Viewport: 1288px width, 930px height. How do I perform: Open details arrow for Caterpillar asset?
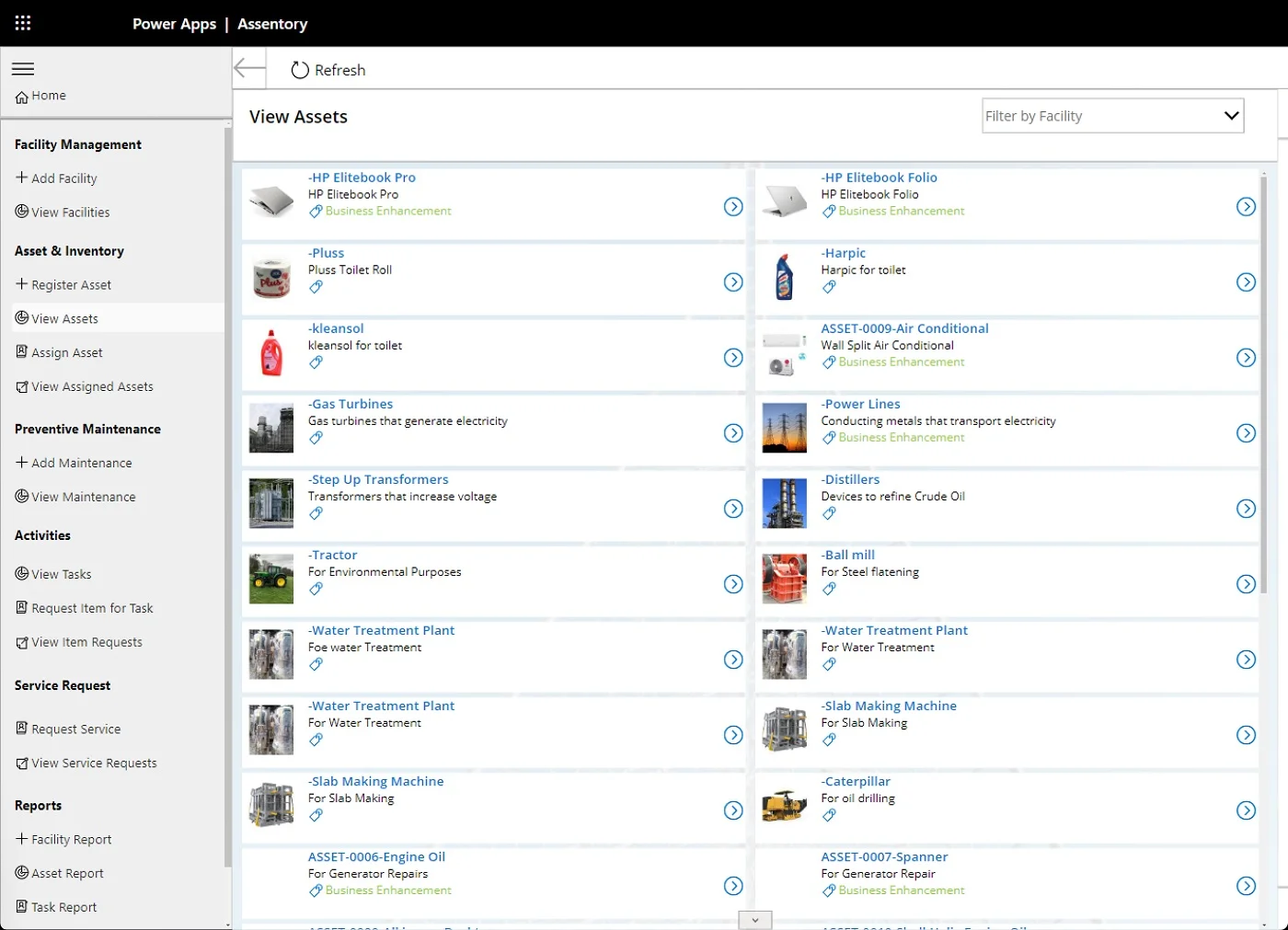pyautogui.click(x=1246, y=810)
